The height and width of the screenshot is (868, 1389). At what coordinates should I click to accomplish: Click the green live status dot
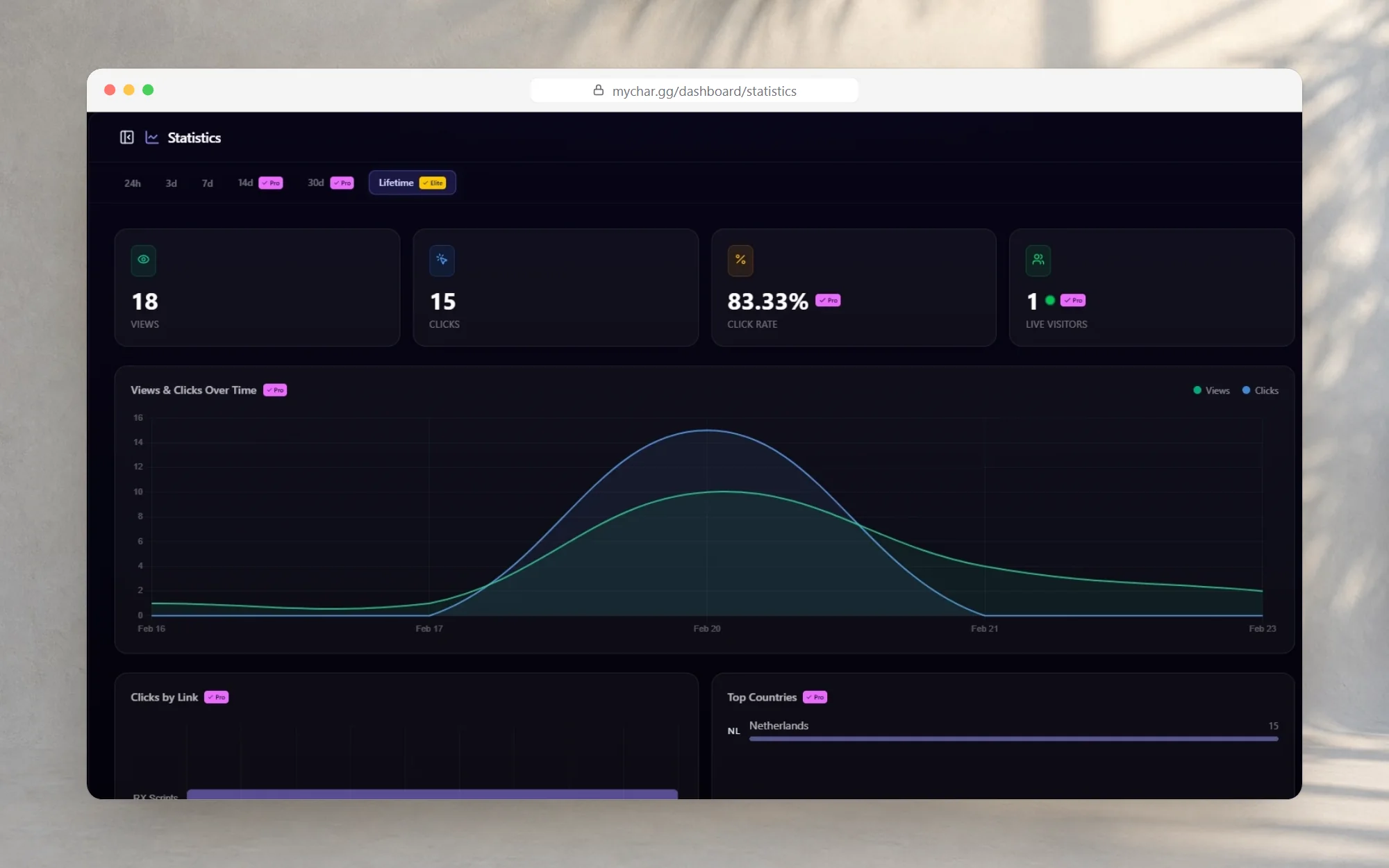coord(1050,301)
